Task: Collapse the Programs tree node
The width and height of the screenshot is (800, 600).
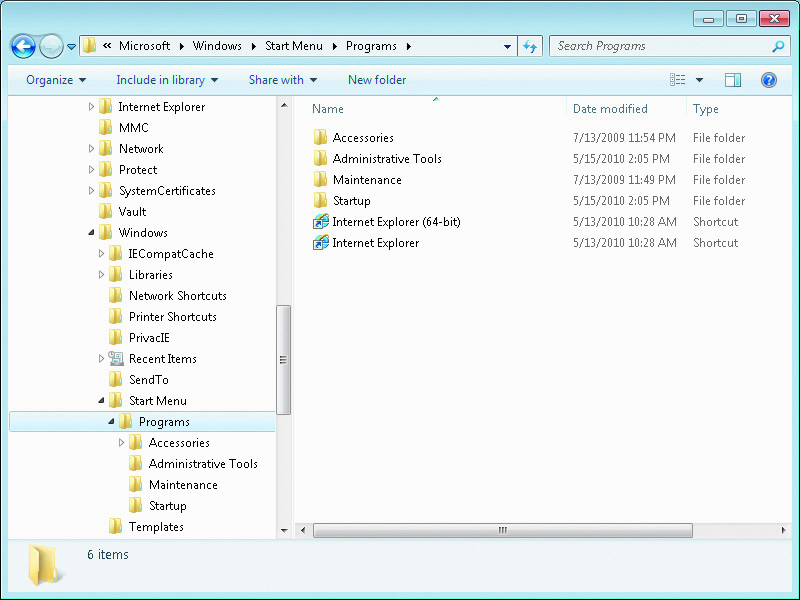Action: tap(111, 422)
